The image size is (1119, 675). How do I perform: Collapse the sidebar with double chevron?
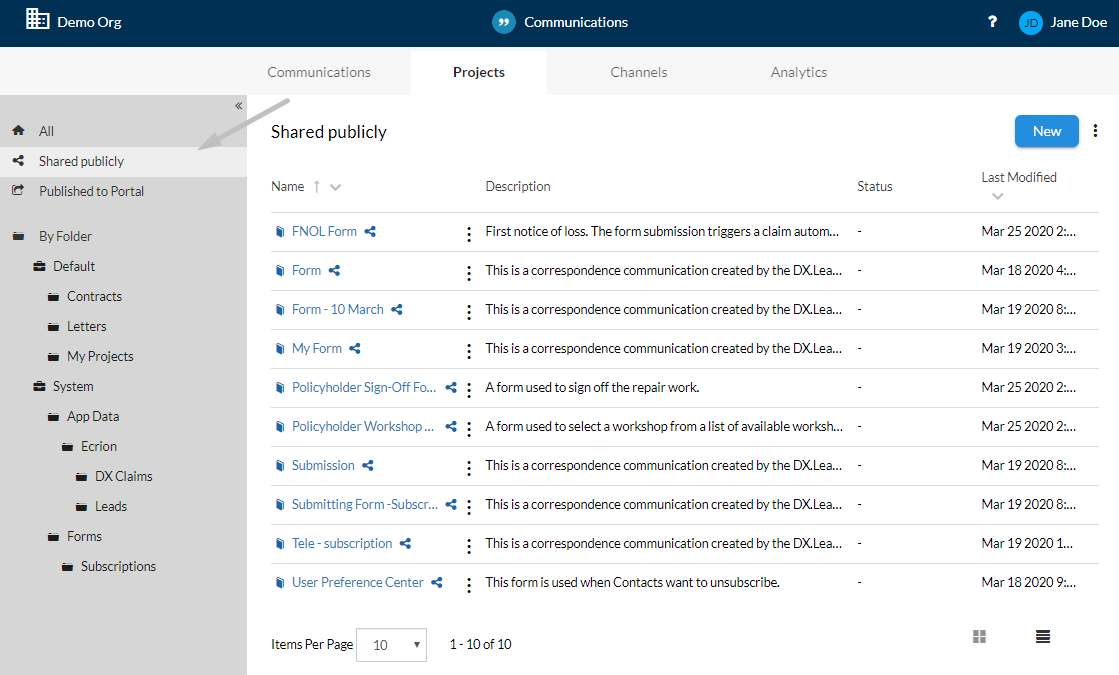point(238,106)
